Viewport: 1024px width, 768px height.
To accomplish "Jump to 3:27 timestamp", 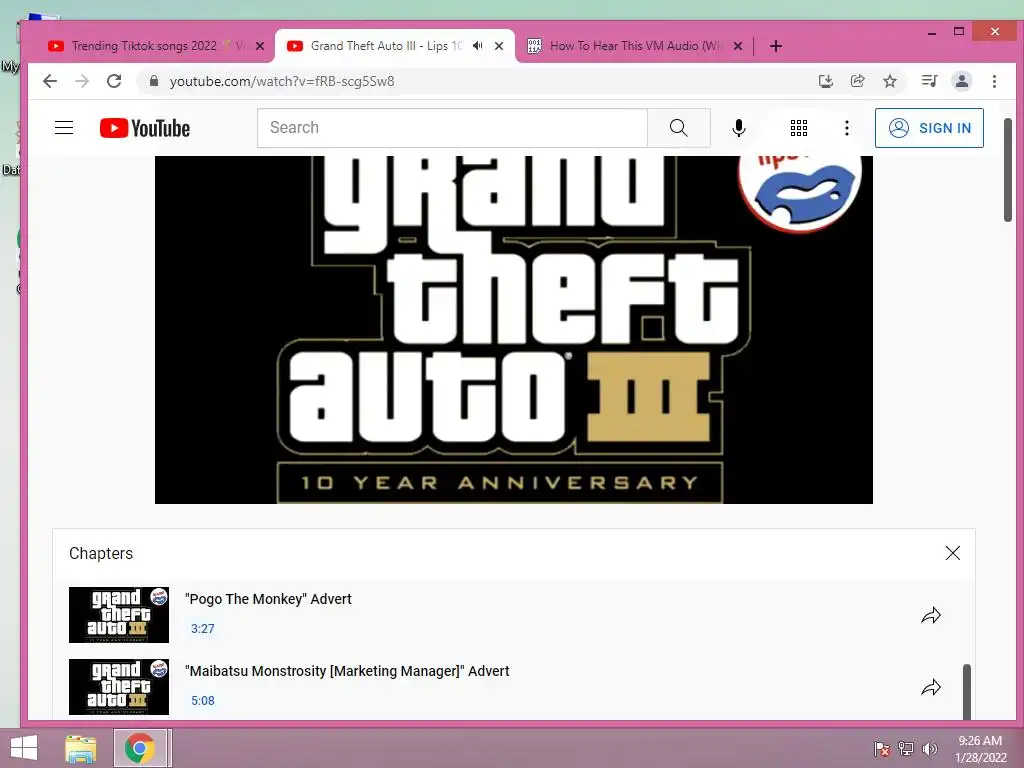I will (202, 629).
